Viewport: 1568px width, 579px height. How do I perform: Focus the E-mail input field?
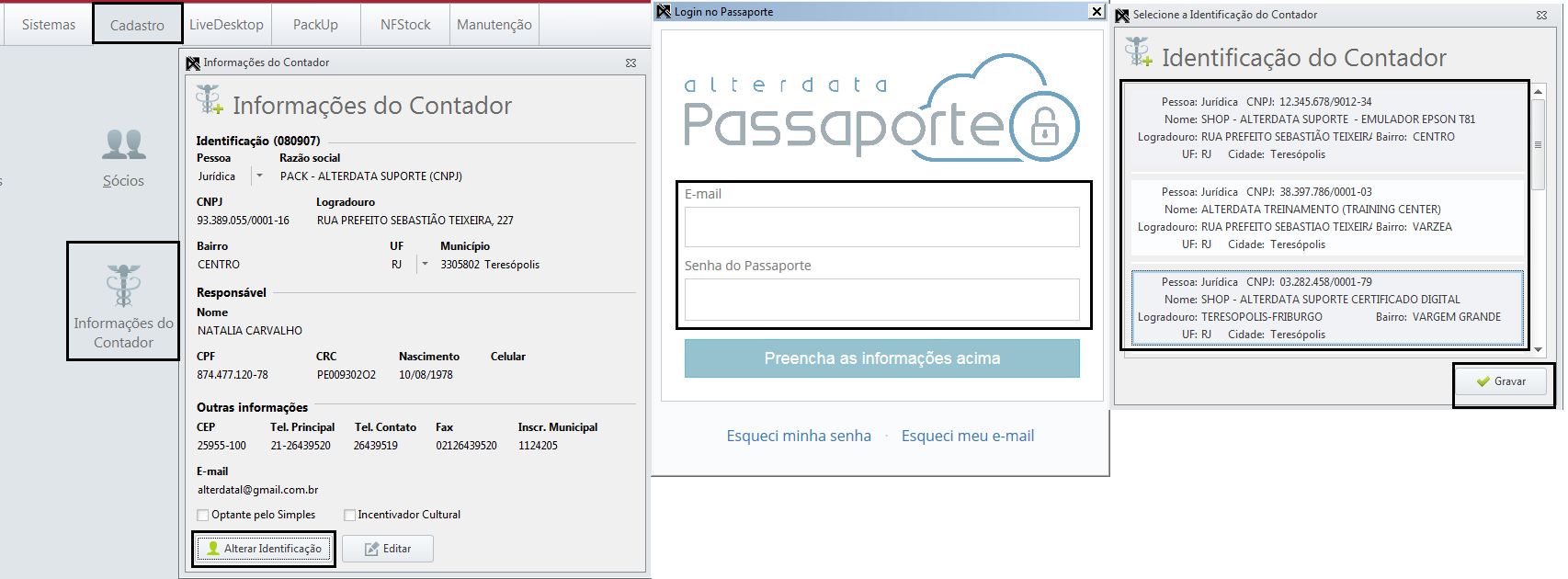click(x=882, y=227)
